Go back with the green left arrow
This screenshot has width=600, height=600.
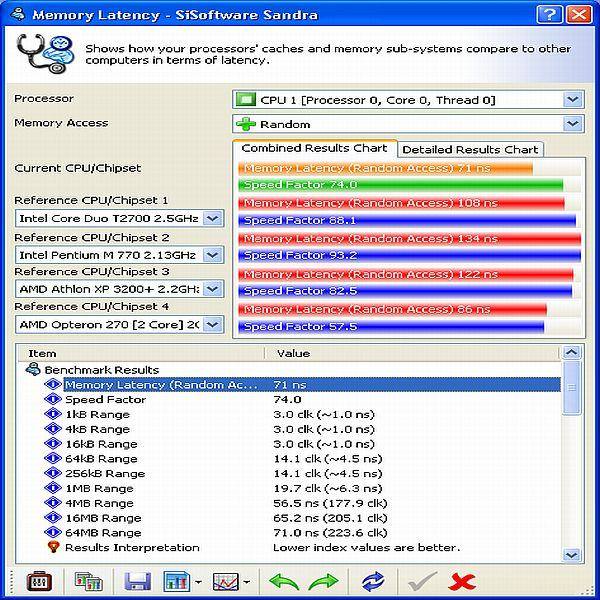pos(284,582)
